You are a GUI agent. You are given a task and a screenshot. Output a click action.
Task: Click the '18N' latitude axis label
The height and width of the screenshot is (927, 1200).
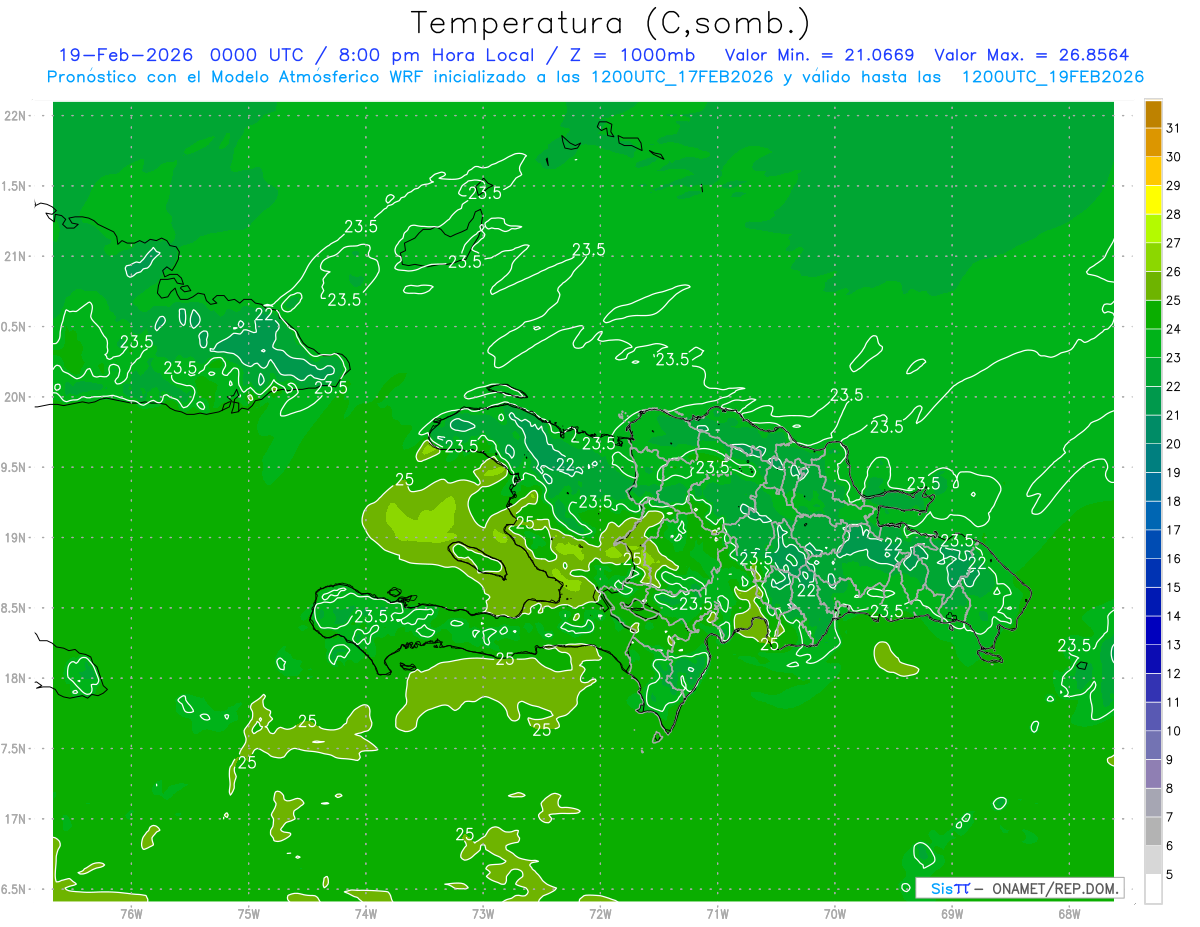click(16, 678)
